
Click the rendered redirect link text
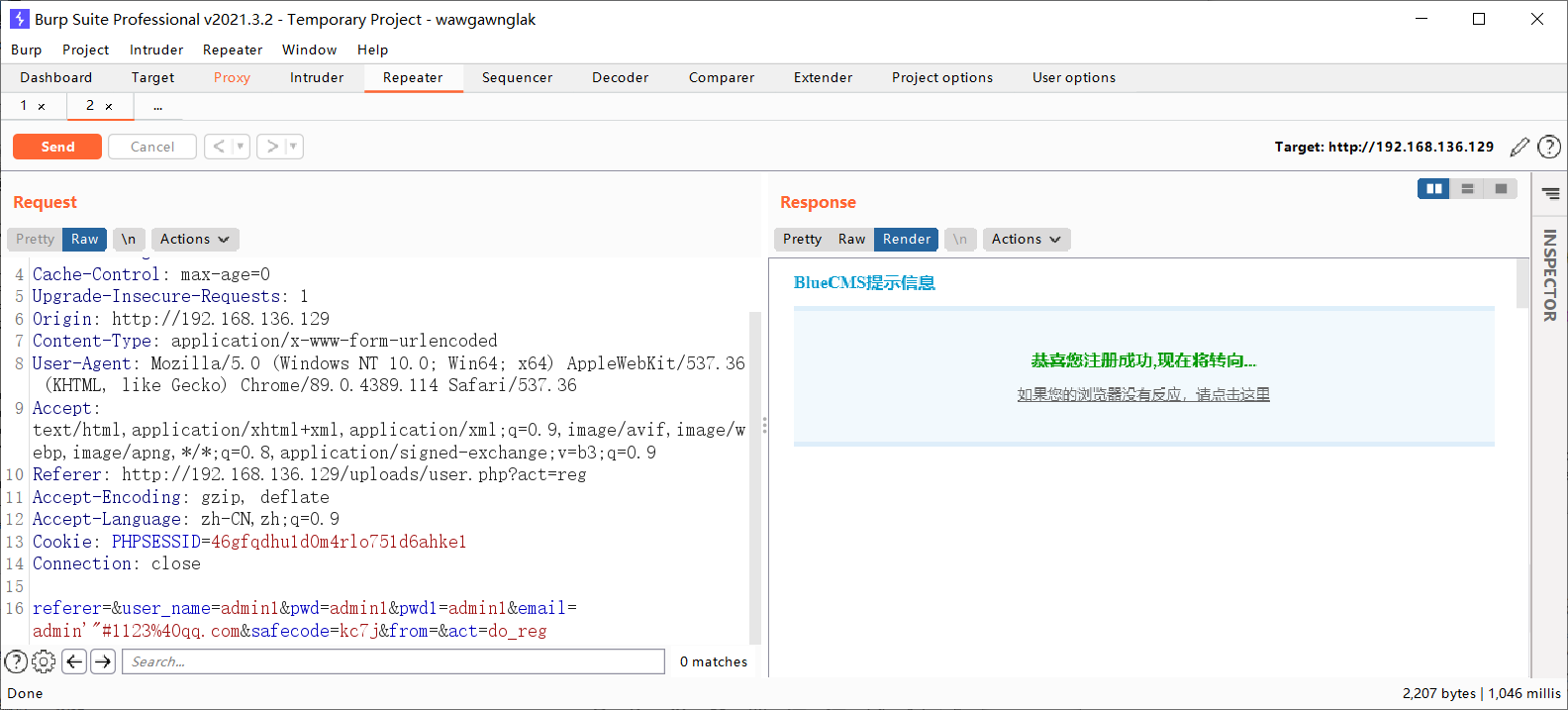coord(1143,394)
